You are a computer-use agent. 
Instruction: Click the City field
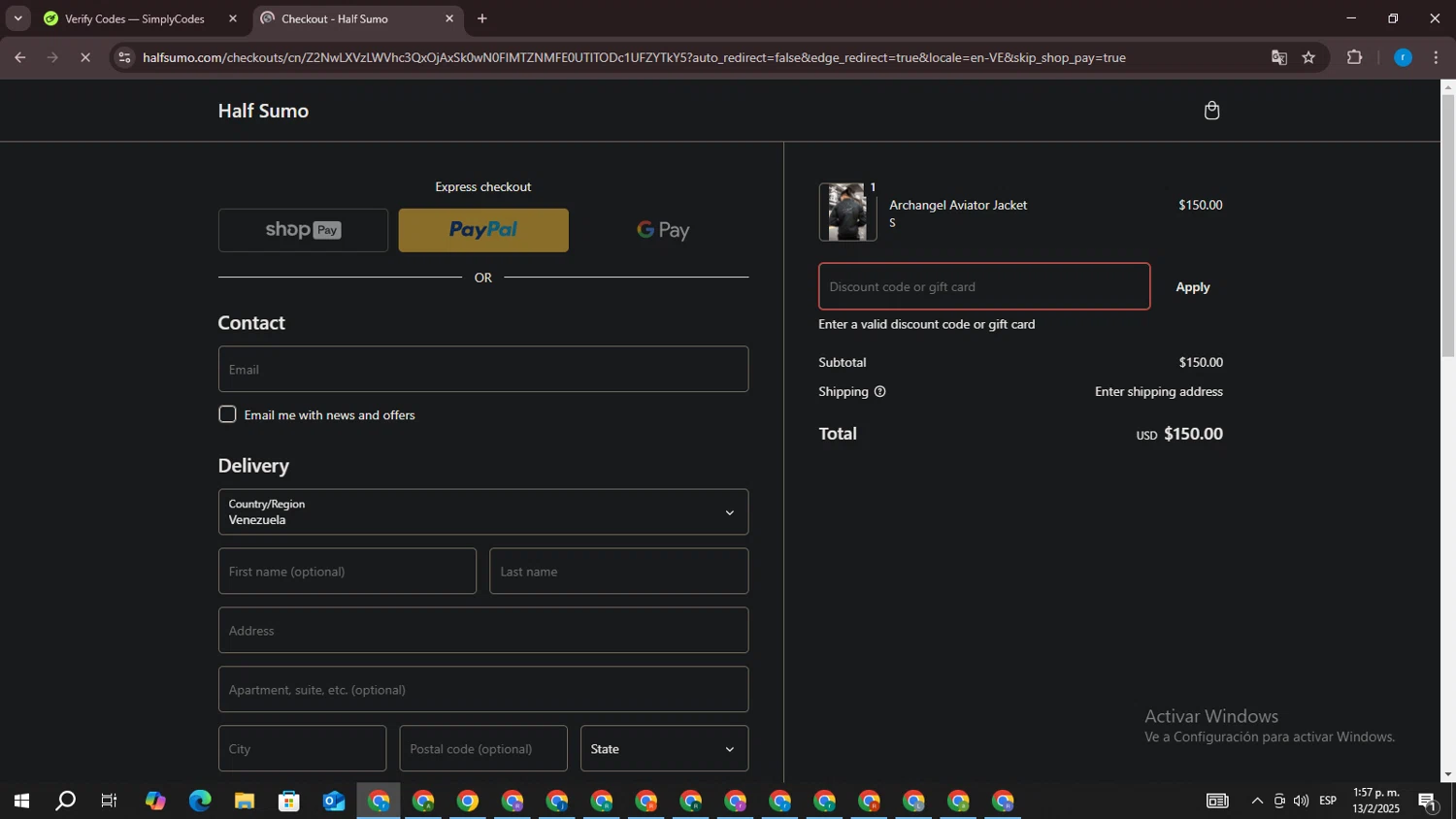pyautogui.click(x=302, y=748)
